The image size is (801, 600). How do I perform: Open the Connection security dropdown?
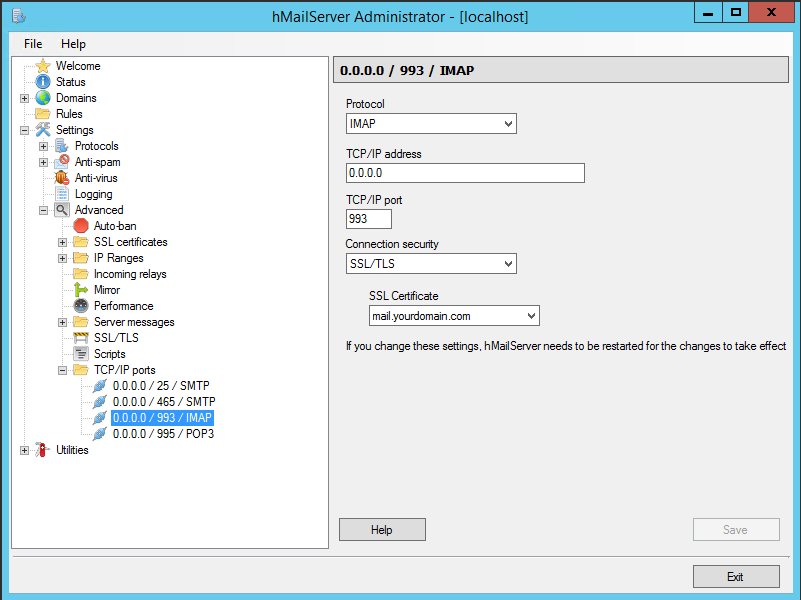coord(431,263)
